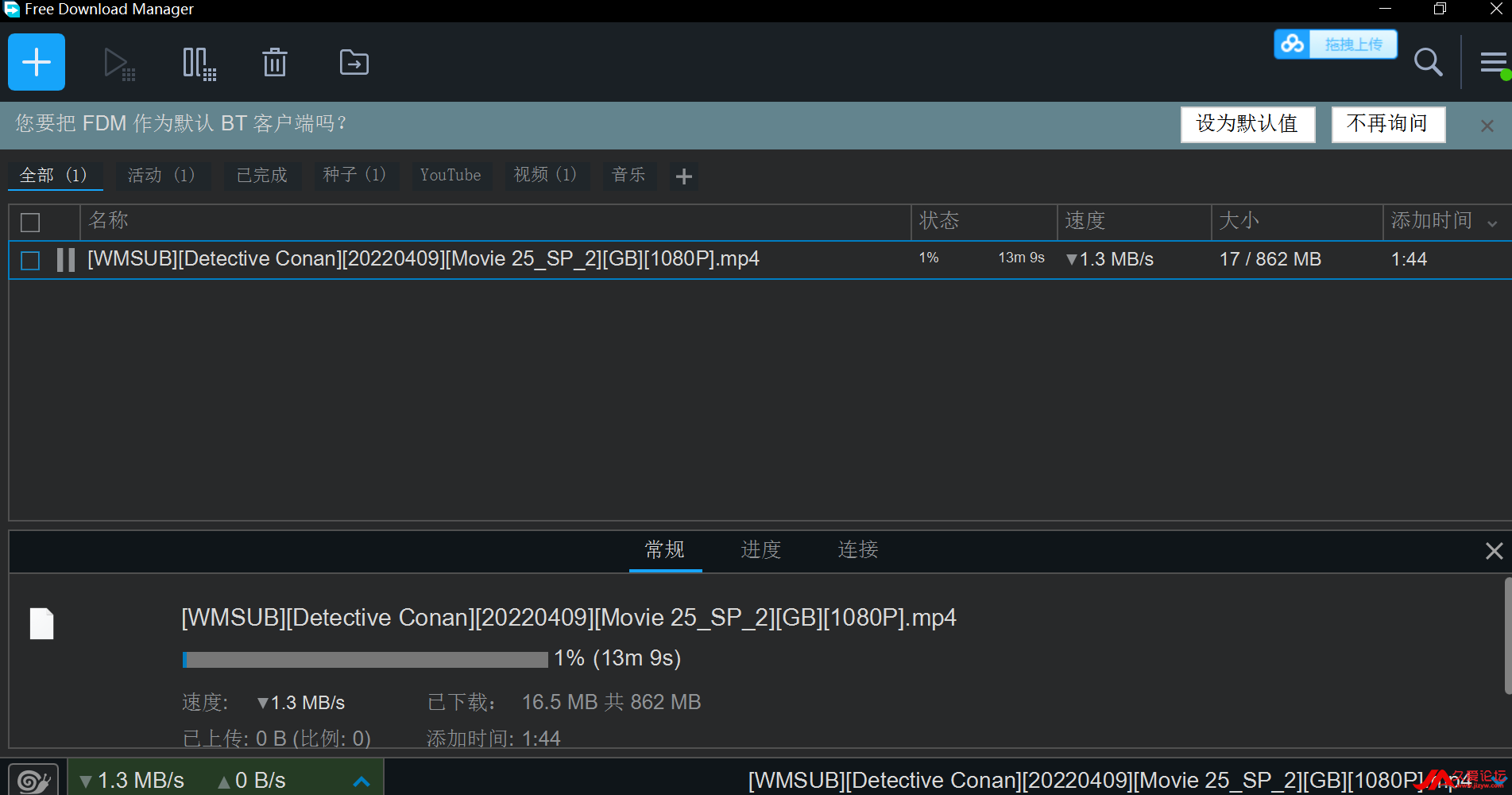Screen dimensions: 1512x795
Task: Click the upload speed 0 B/s in status bar
Action: pos(252,781)
